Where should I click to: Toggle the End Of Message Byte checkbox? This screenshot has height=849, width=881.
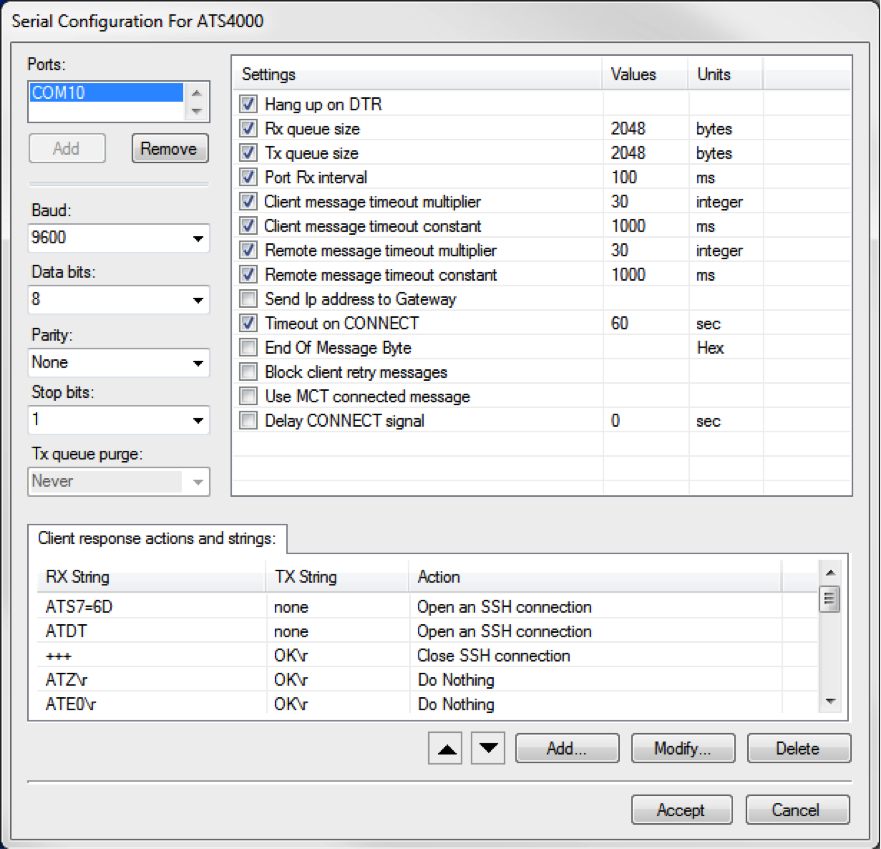pos(249,348)
